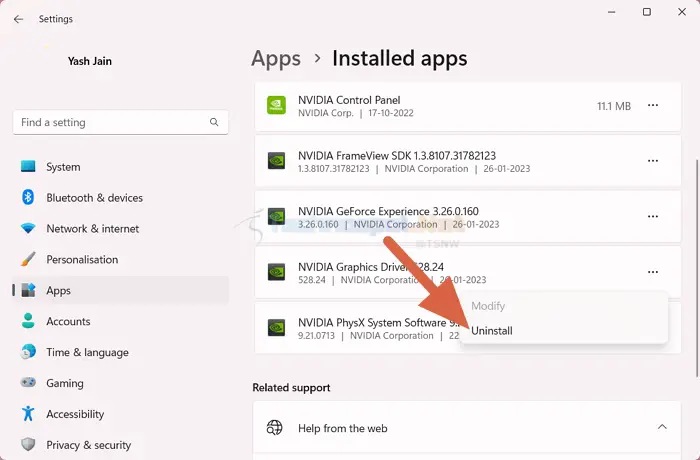
Task: Click the Personalisation paintbrush icon
Action: [28, 259]
